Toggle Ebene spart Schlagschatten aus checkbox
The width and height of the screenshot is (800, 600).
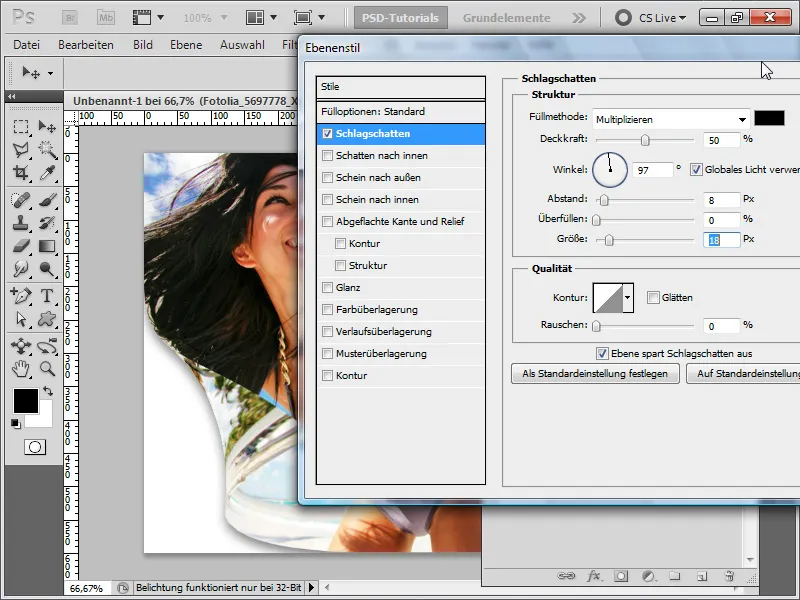[x=602, y=353]
